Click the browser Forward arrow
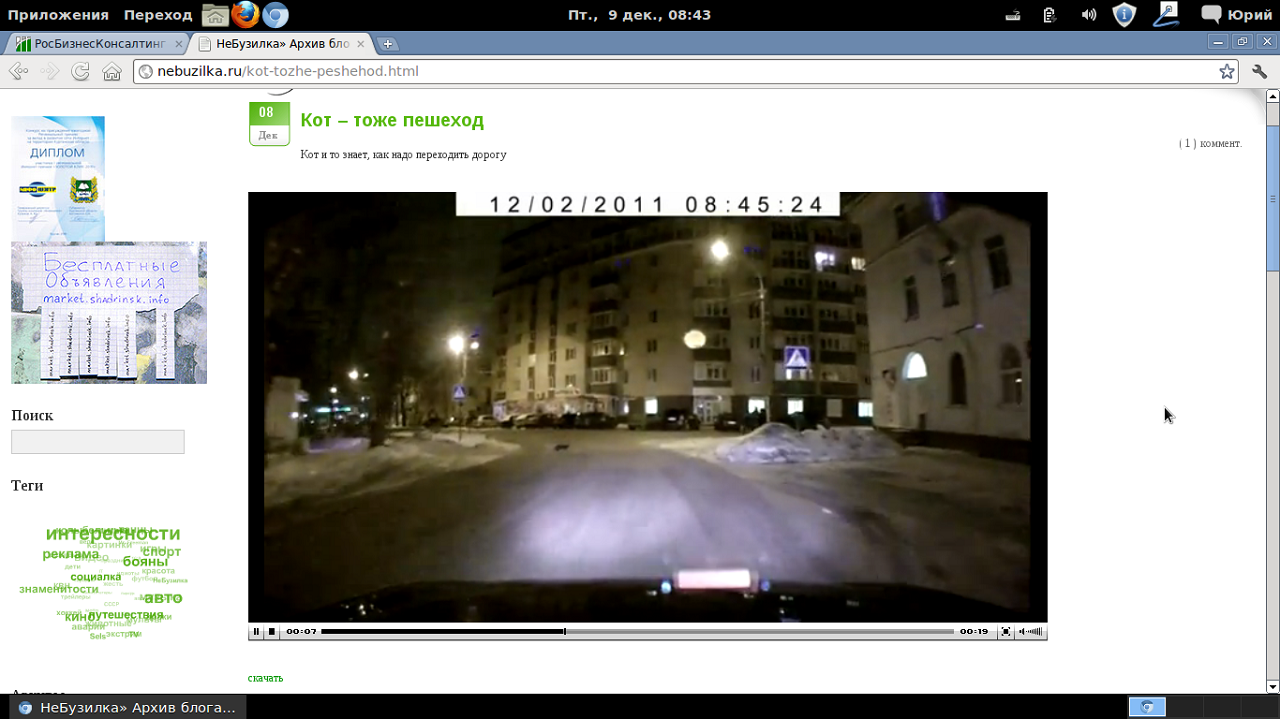 click(x=50, y=72)
